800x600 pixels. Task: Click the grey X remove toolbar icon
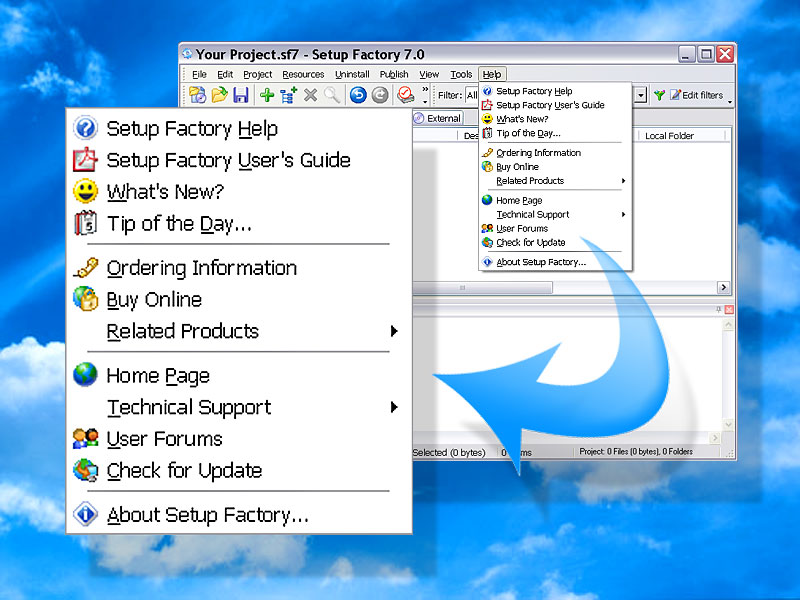[310, 95]
